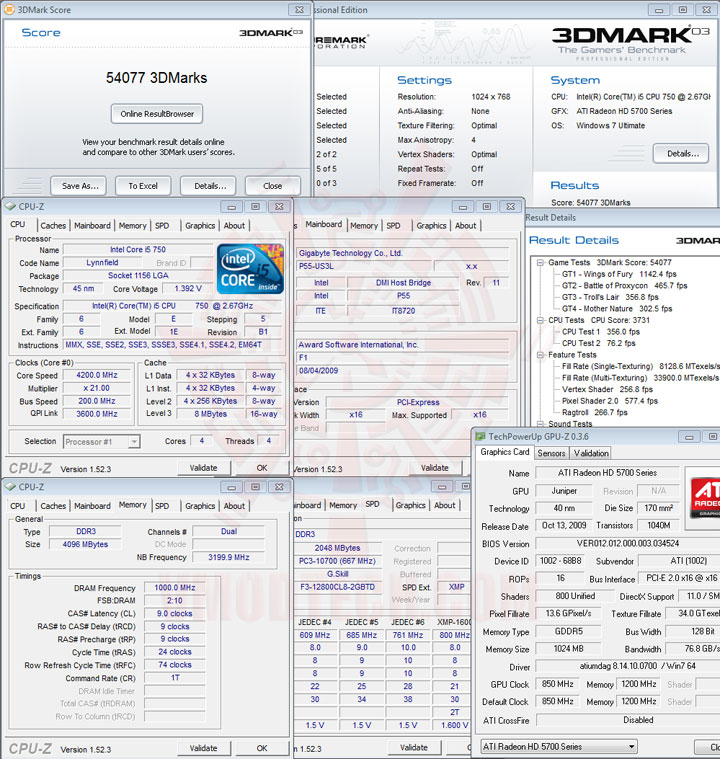720x759 pixels.
Task: Click Validate in the CPU-Z CPU window
Action: [203, 468]
